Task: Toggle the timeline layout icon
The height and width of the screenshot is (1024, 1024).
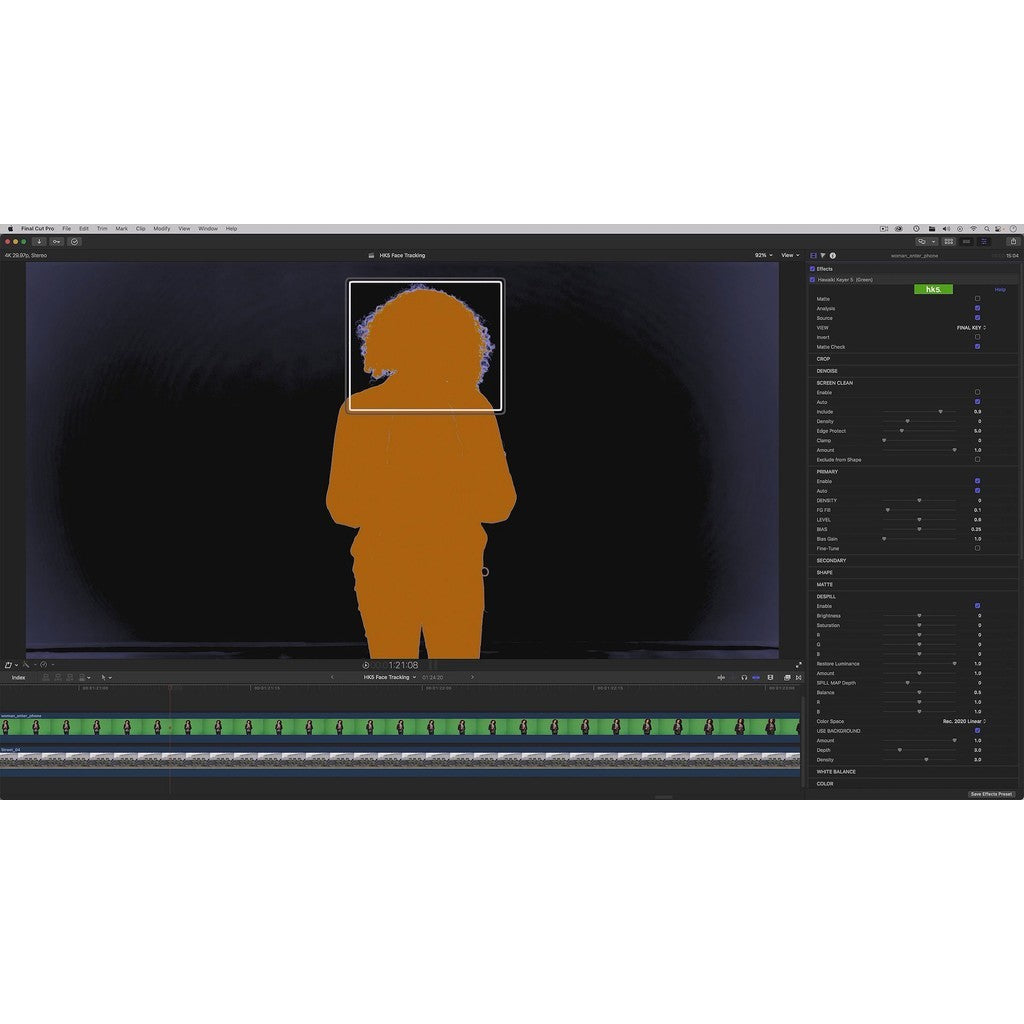Action: pyautogui.click(x=967, y=242)
